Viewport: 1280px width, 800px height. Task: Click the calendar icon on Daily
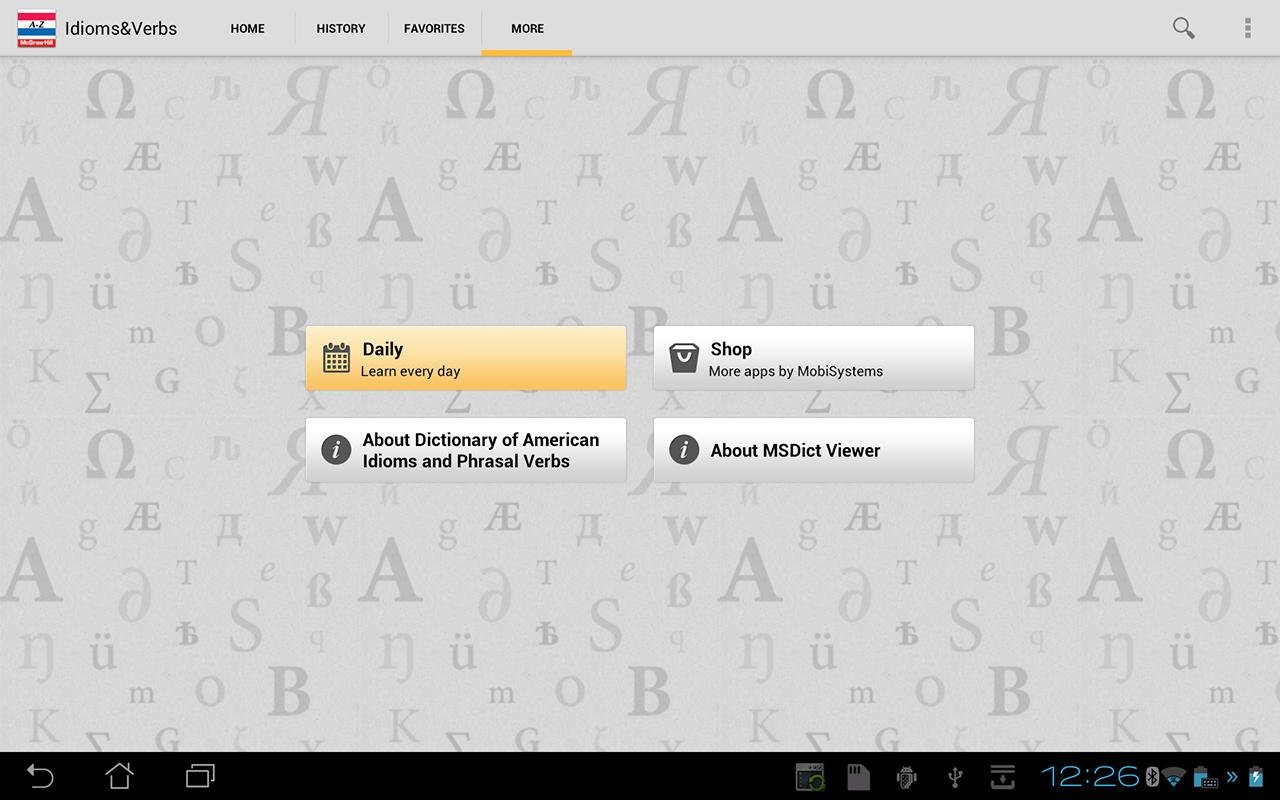tap(336, 358)
